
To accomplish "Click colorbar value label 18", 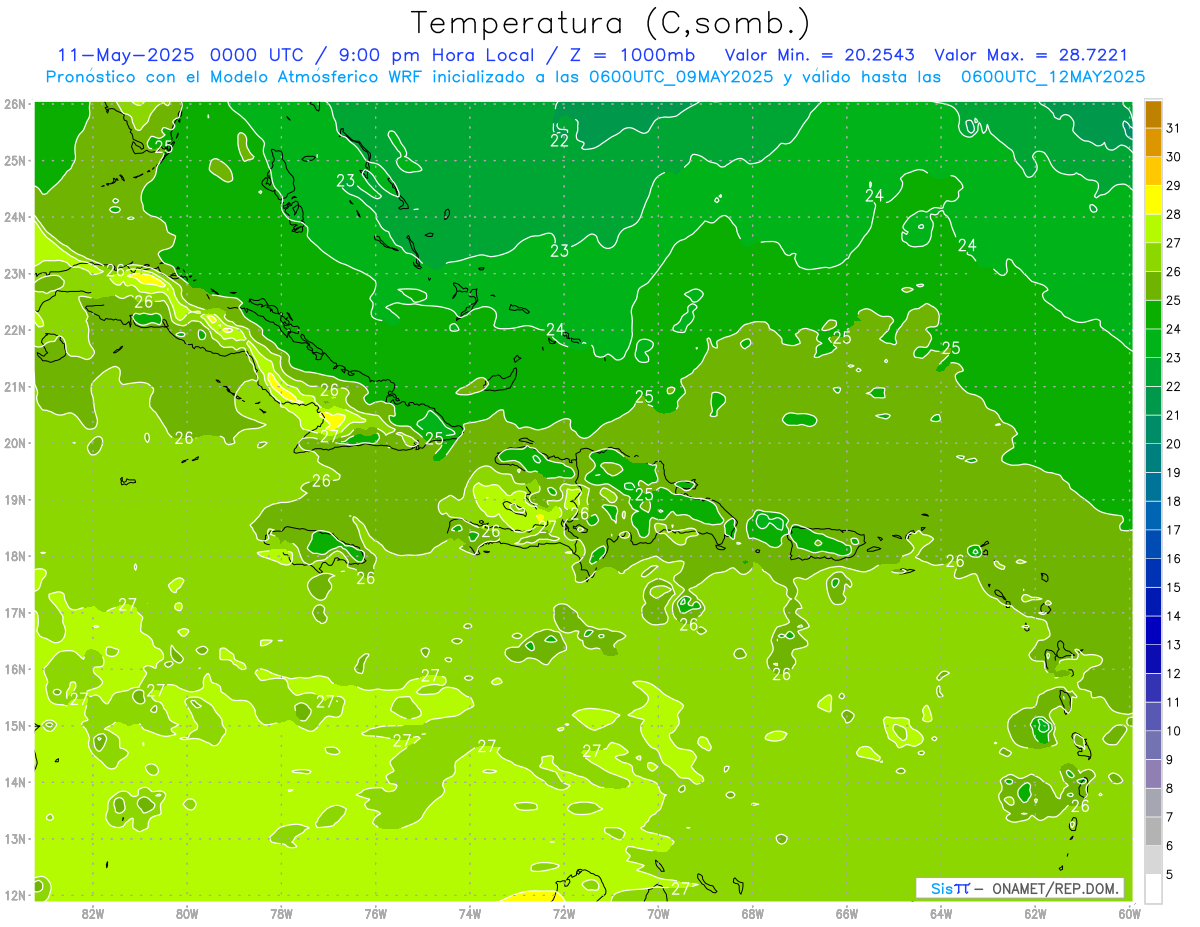I will click(x=1174, y=501).
